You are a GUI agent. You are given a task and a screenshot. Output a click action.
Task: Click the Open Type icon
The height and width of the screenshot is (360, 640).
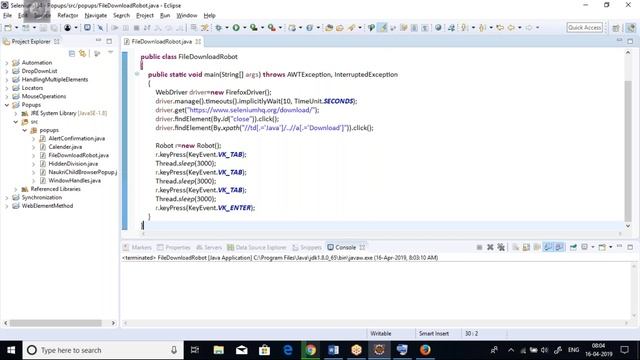pyautogui.click(x=329, y=28)
